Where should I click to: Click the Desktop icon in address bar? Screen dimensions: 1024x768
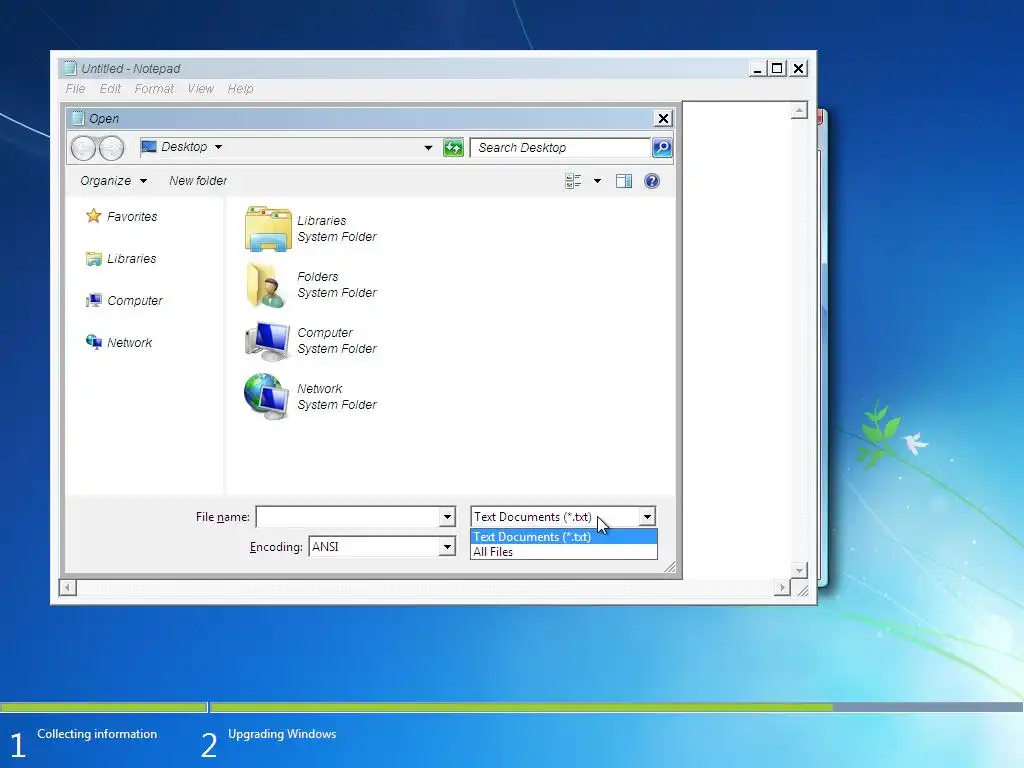click(149, 146)
